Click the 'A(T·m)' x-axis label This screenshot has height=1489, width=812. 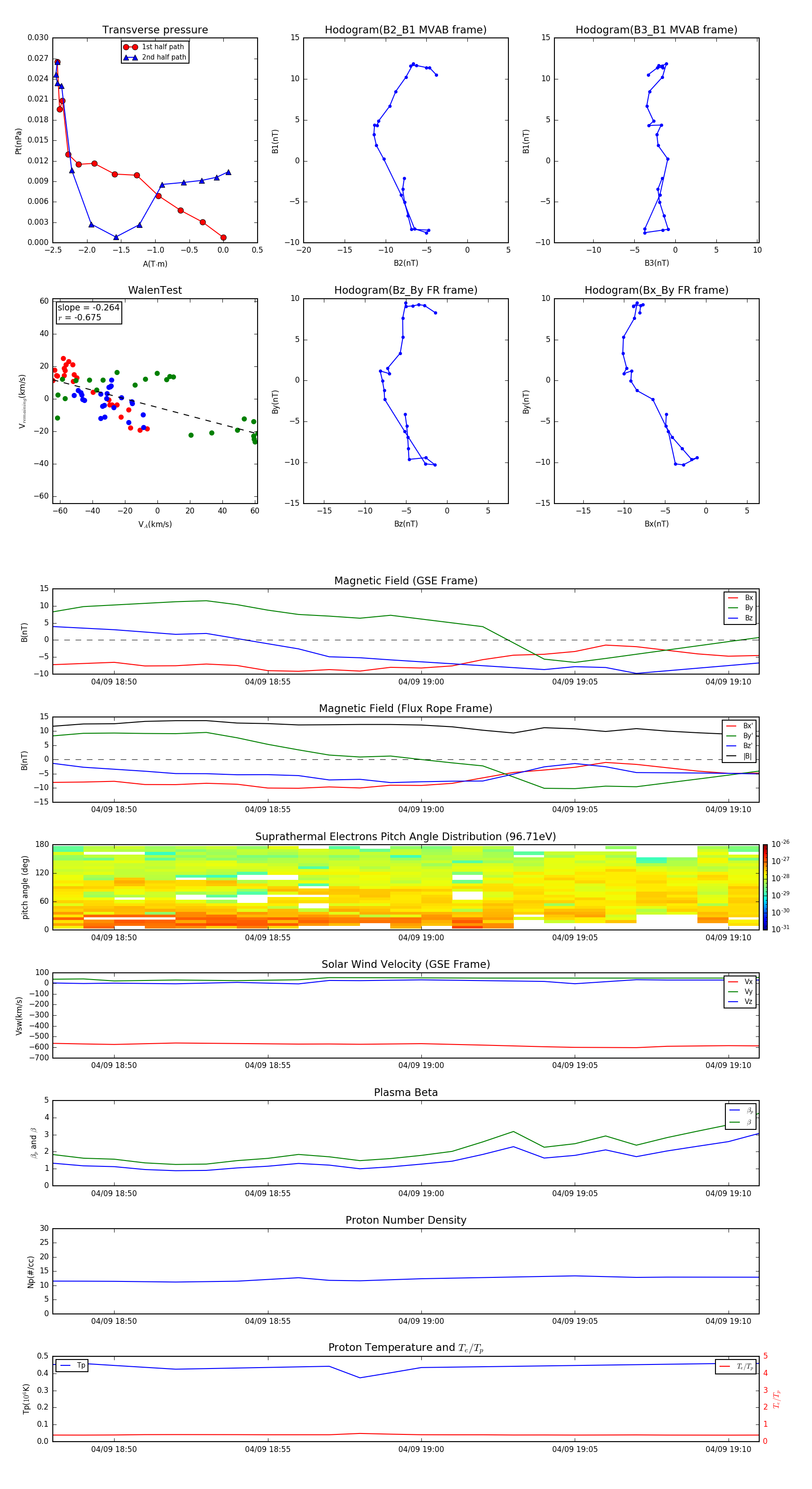pos(155,264)
